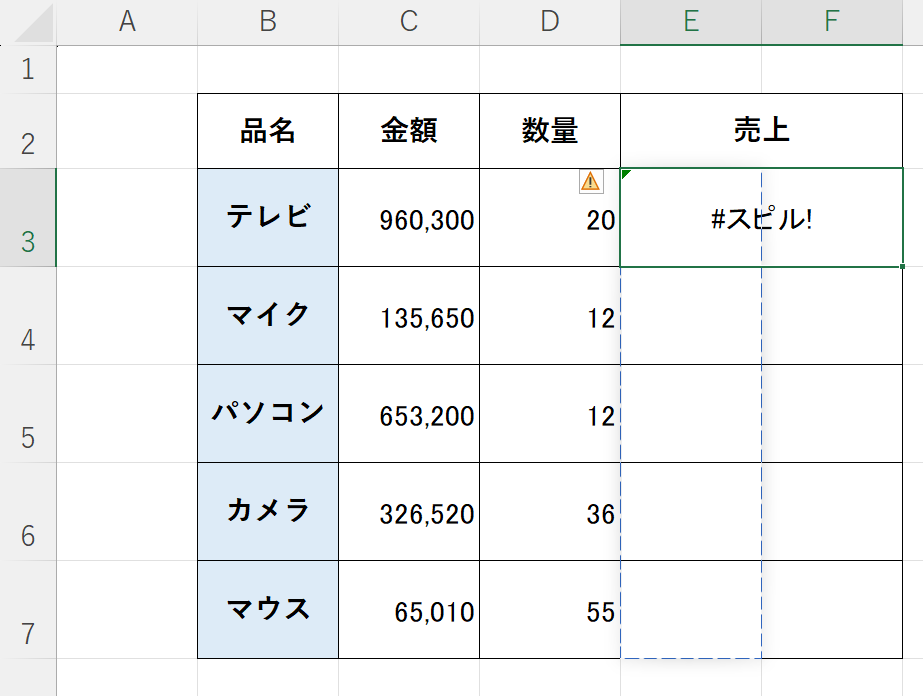Click column E header

point(691,22)
